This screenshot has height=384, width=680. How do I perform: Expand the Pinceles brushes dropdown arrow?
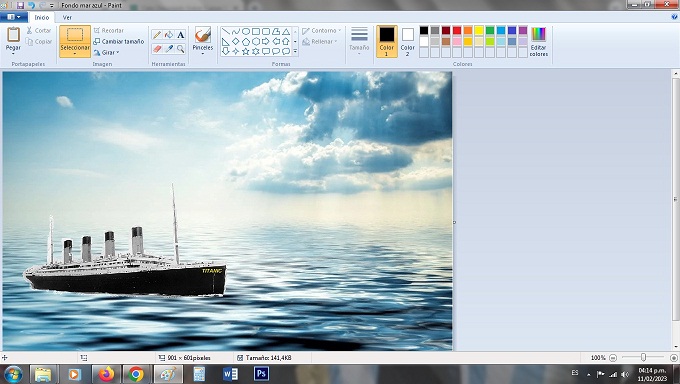203,54
